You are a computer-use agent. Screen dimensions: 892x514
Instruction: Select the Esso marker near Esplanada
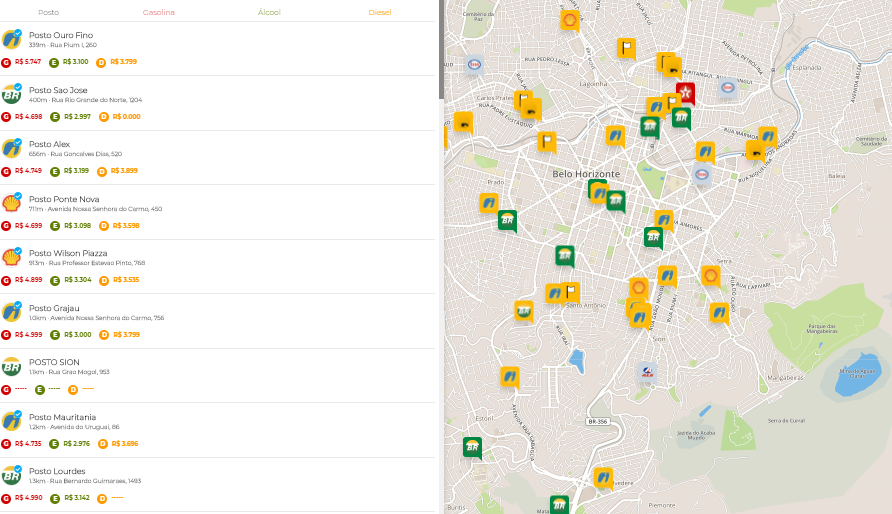[728, 88]
